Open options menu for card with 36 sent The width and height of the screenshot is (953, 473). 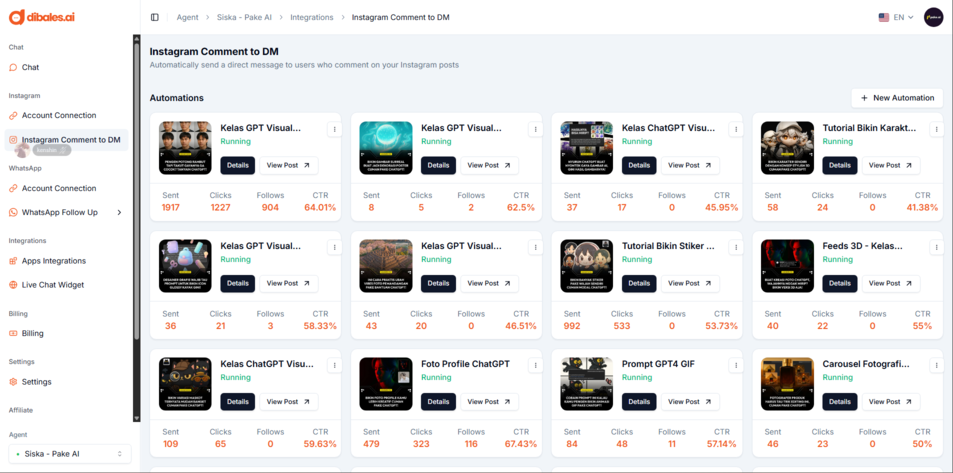334,247
